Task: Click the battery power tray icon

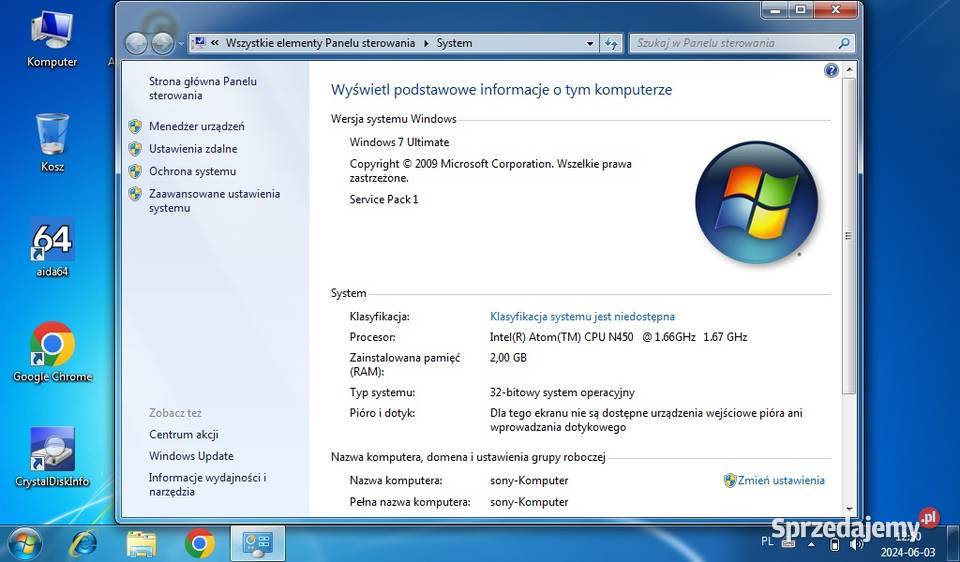Action: 834,544
